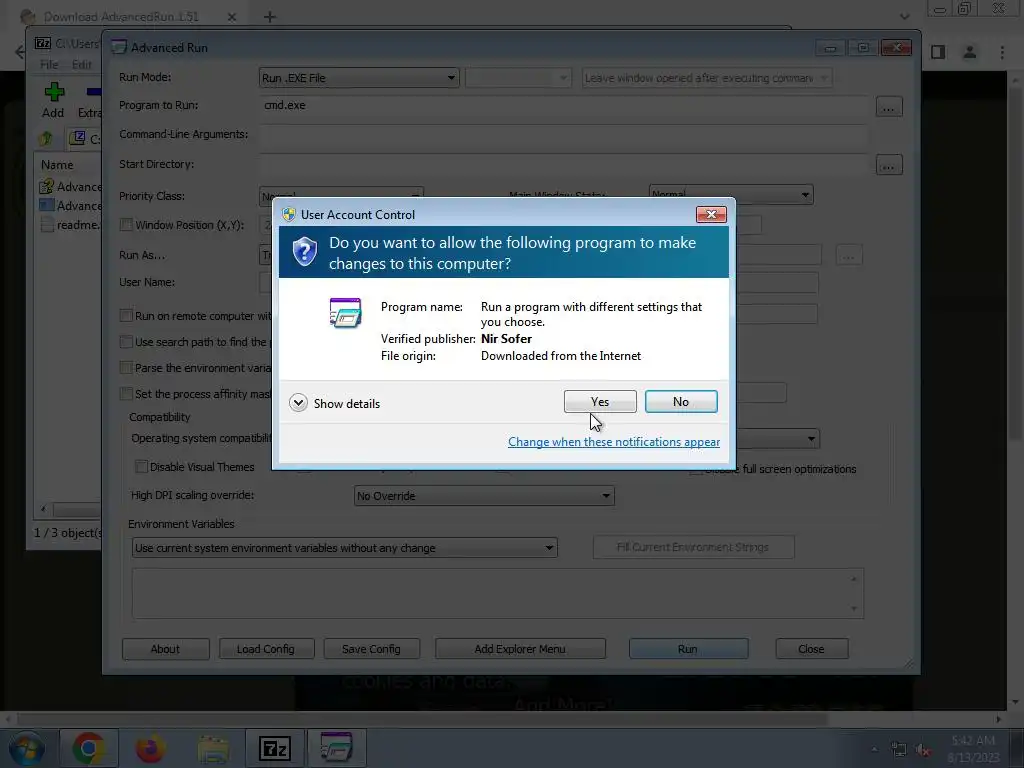Open High DPI scaling override dropdown
The image size is (1024, 768).
click(x=484, y=496)
